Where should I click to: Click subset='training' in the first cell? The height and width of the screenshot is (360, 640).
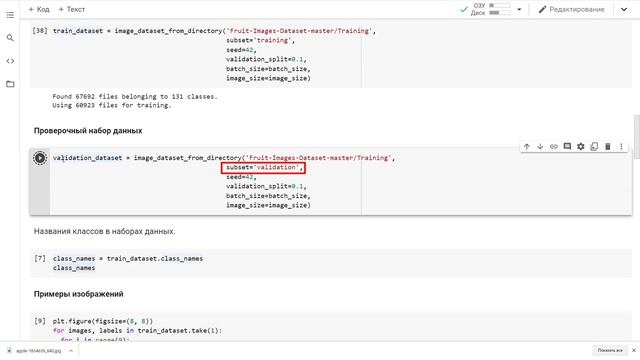pos(260,40)
